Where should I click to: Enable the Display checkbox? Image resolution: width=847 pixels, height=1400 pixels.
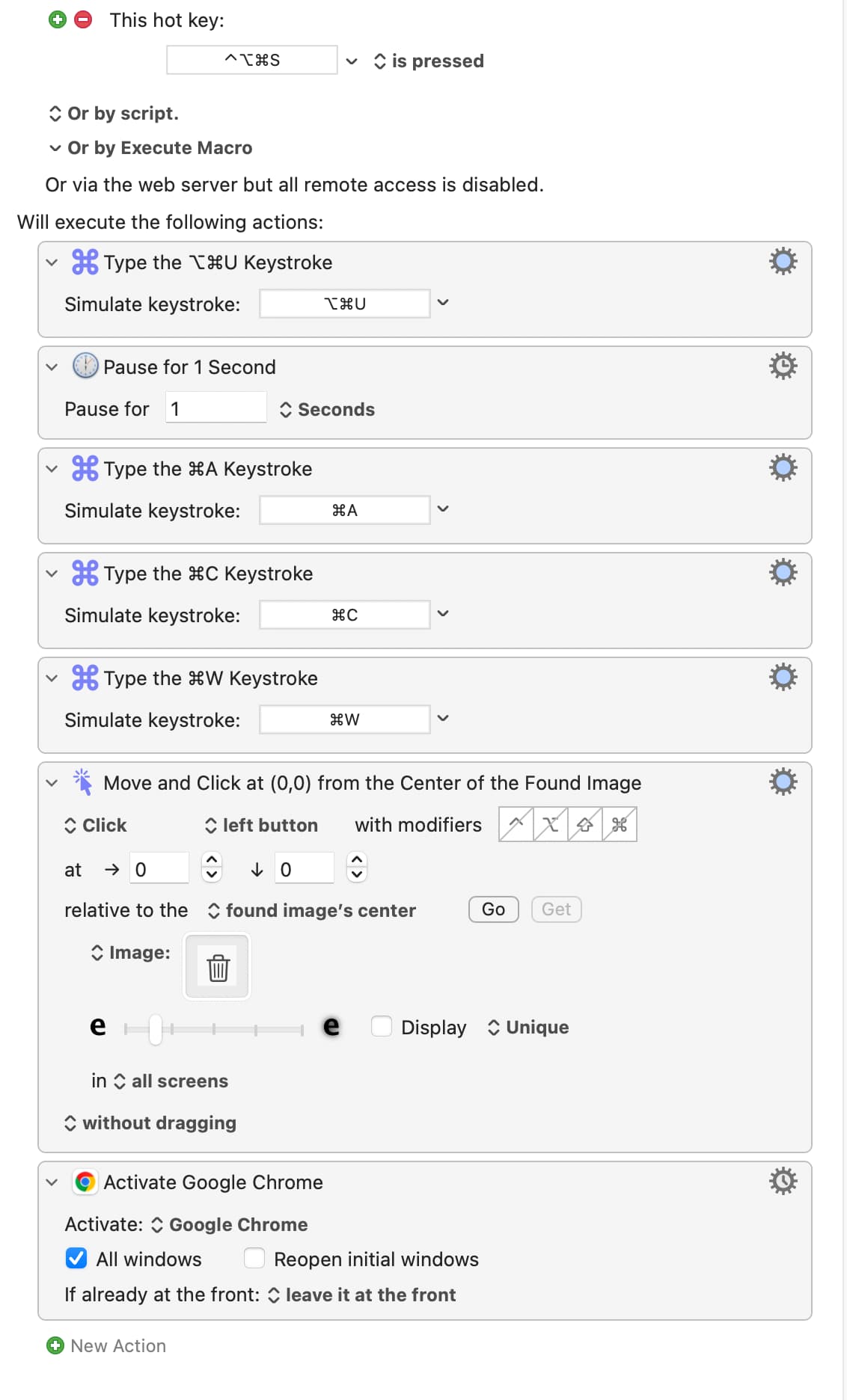pyautogui.click(x=382, y=1027)
